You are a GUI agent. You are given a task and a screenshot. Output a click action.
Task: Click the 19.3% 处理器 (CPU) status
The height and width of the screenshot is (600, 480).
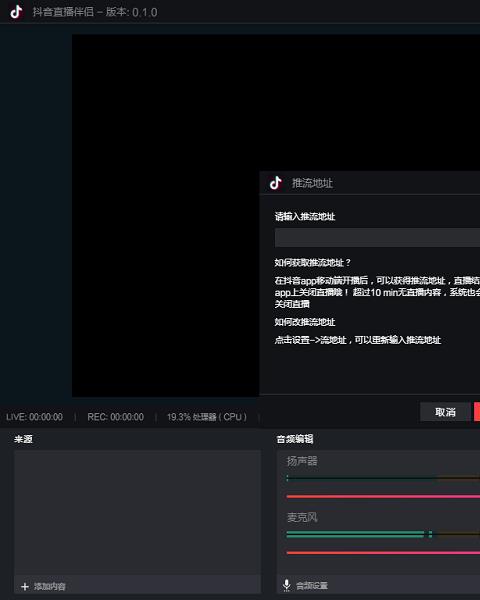point(207,417)
